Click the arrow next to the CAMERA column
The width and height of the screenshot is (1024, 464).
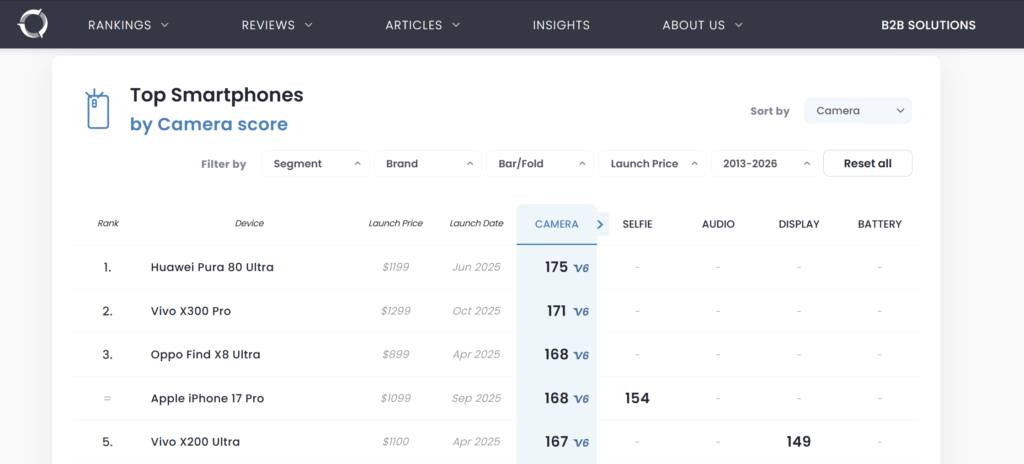coord(600,224)
